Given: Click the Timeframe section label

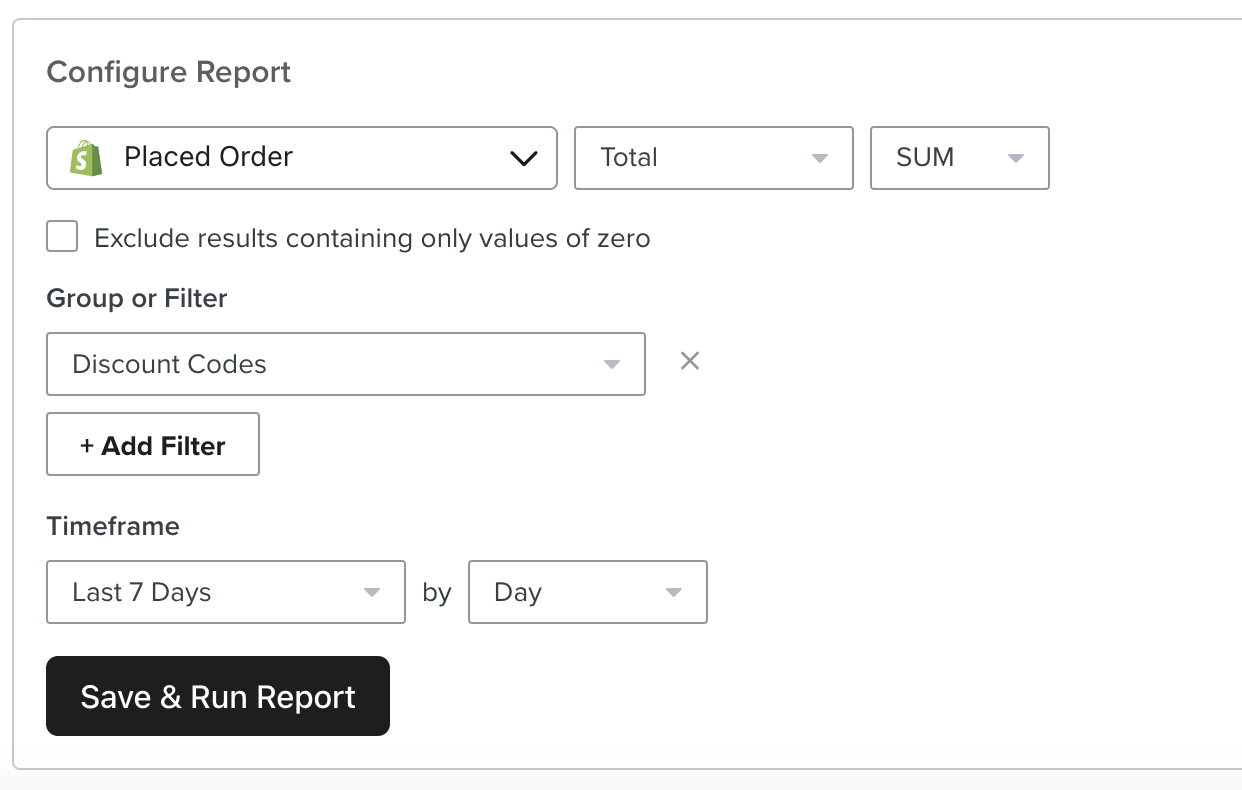Looking at the screenshot, I should (113, 526).
